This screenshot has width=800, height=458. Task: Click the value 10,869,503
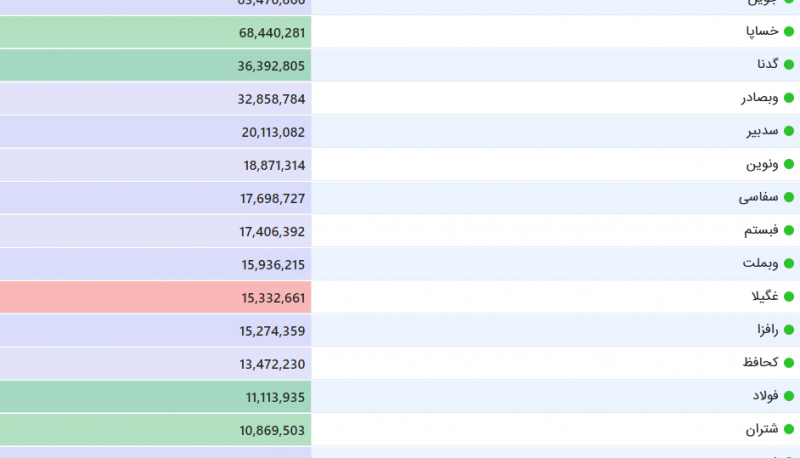point(272,430)
